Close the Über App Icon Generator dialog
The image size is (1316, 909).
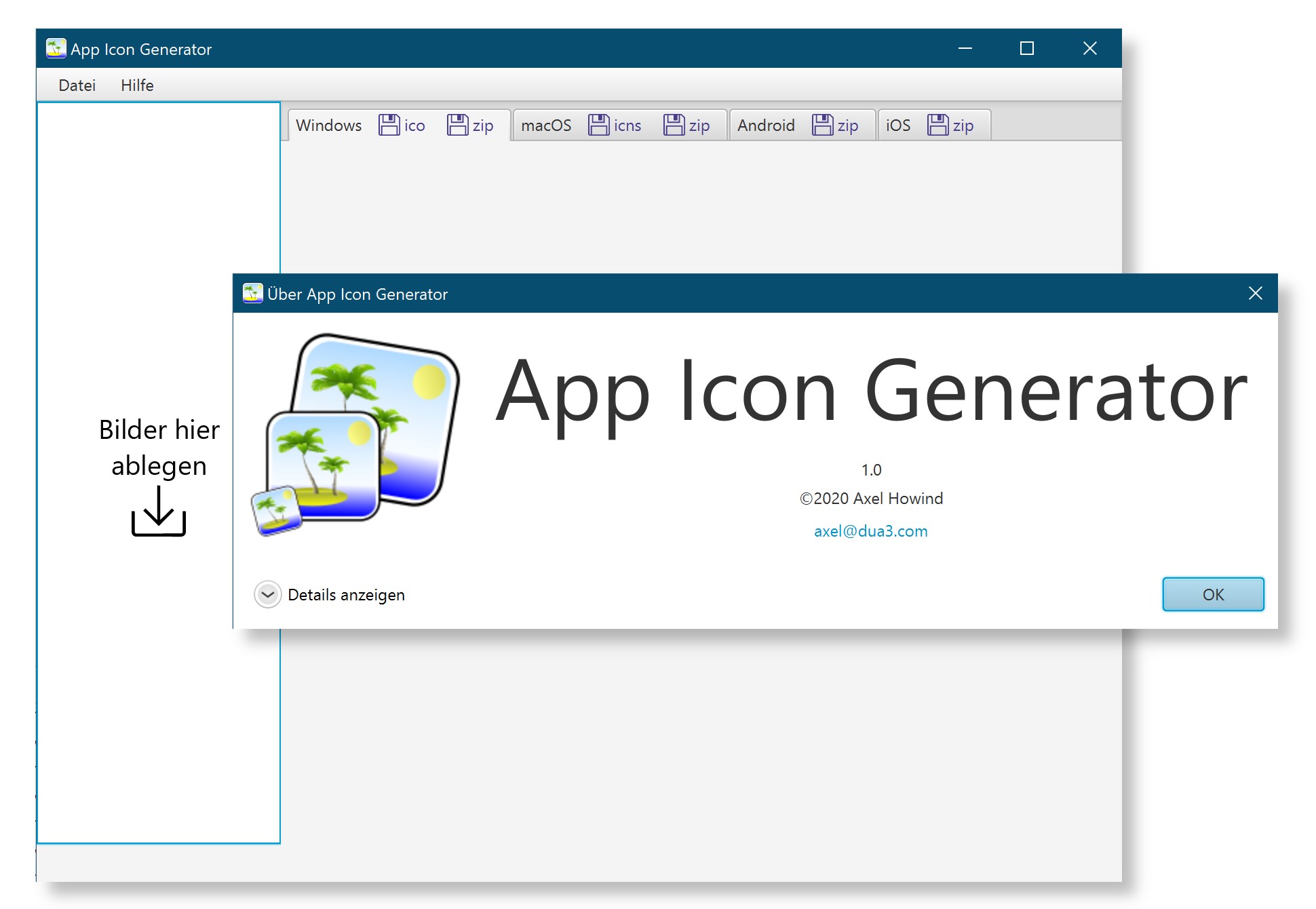(x=1255, y=293)
